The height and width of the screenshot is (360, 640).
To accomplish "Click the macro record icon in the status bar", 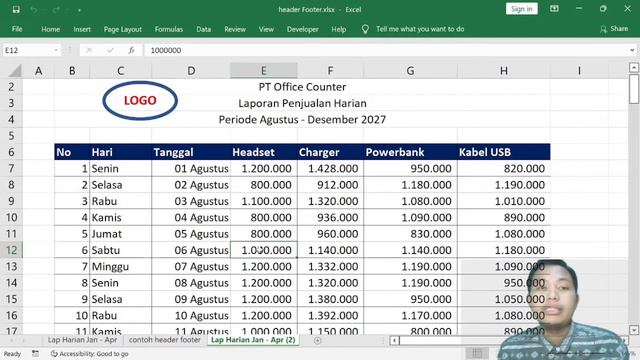I will tap(36, 353).
